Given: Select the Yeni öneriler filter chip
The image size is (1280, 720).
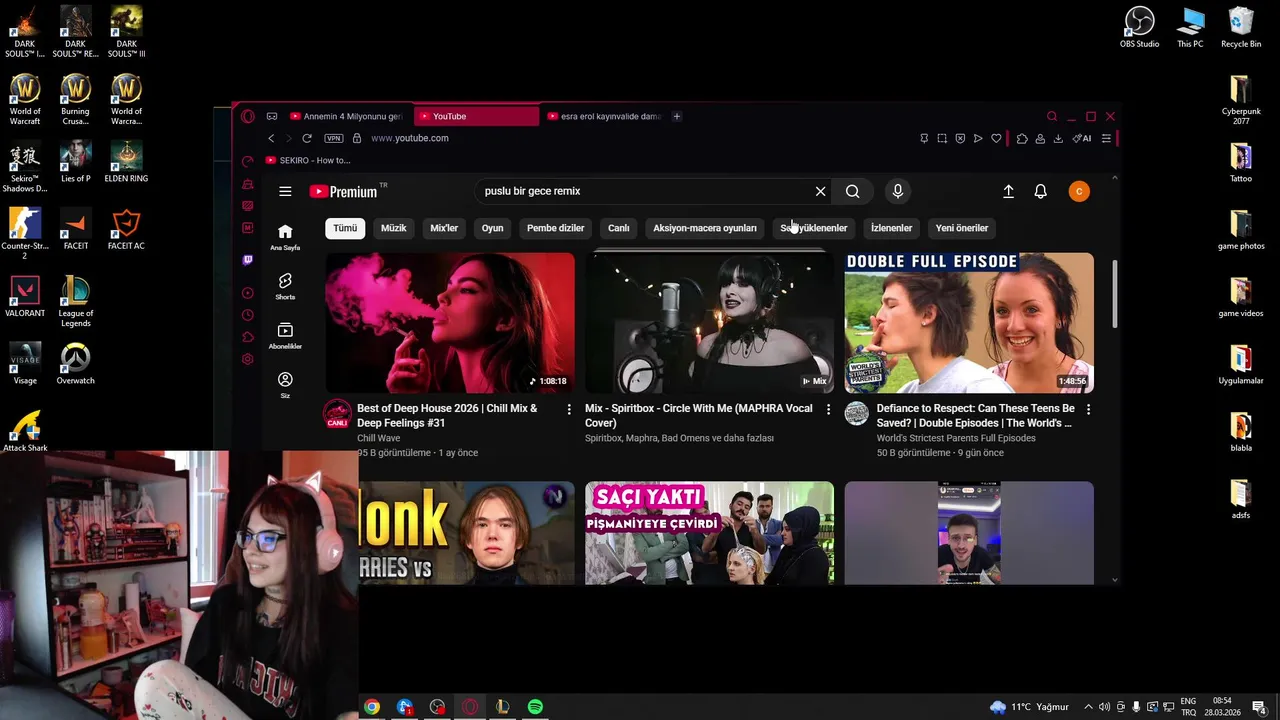Looking at the screenshot, I should click(962, 228).
